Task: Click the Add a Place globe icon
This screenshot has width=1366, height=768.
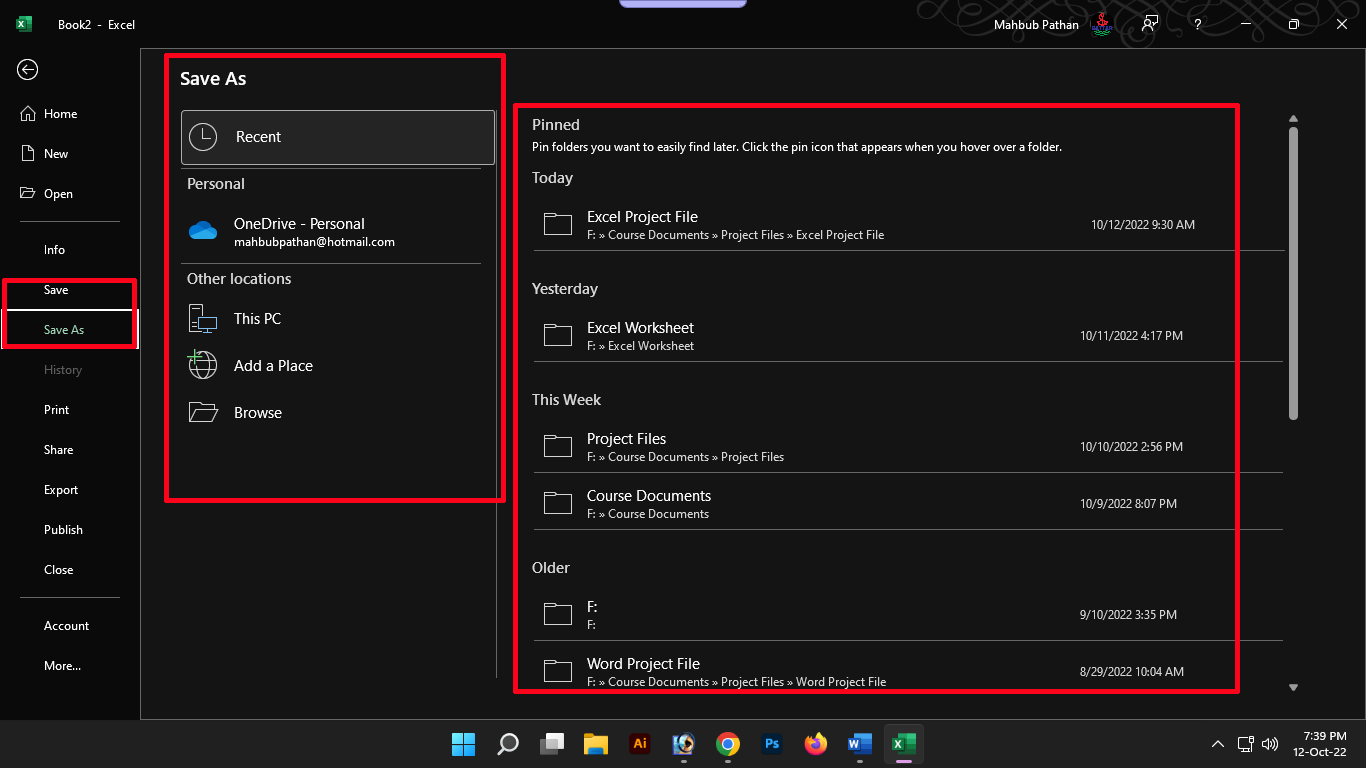Action: (x=203, y=365)
